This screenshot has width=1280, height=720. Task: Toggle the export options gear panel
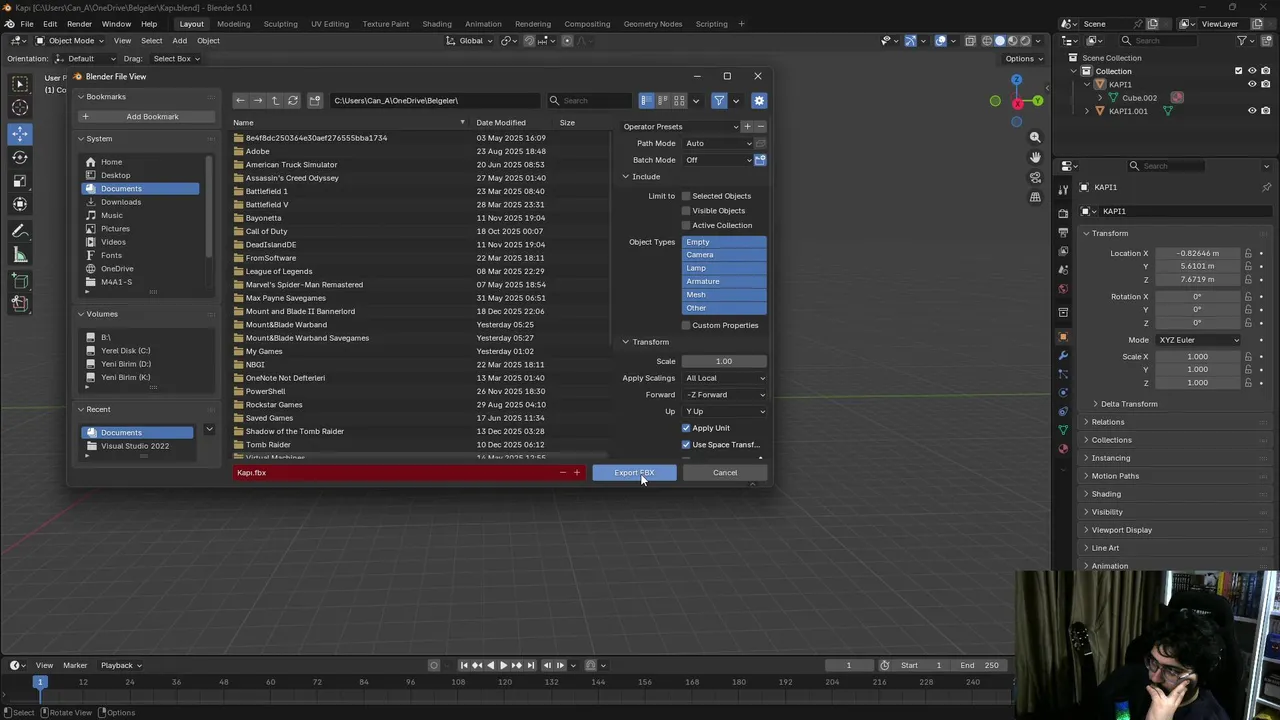point(759,100)
